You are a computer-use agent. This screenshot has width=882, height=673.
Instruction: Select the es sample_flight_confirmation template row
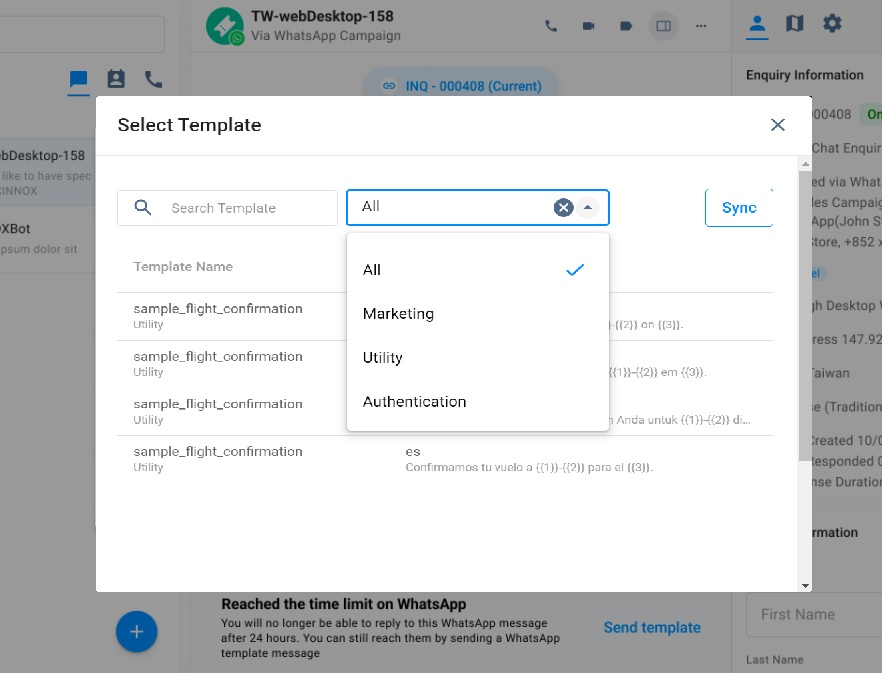pyautogui.click(x=445, y=459)
